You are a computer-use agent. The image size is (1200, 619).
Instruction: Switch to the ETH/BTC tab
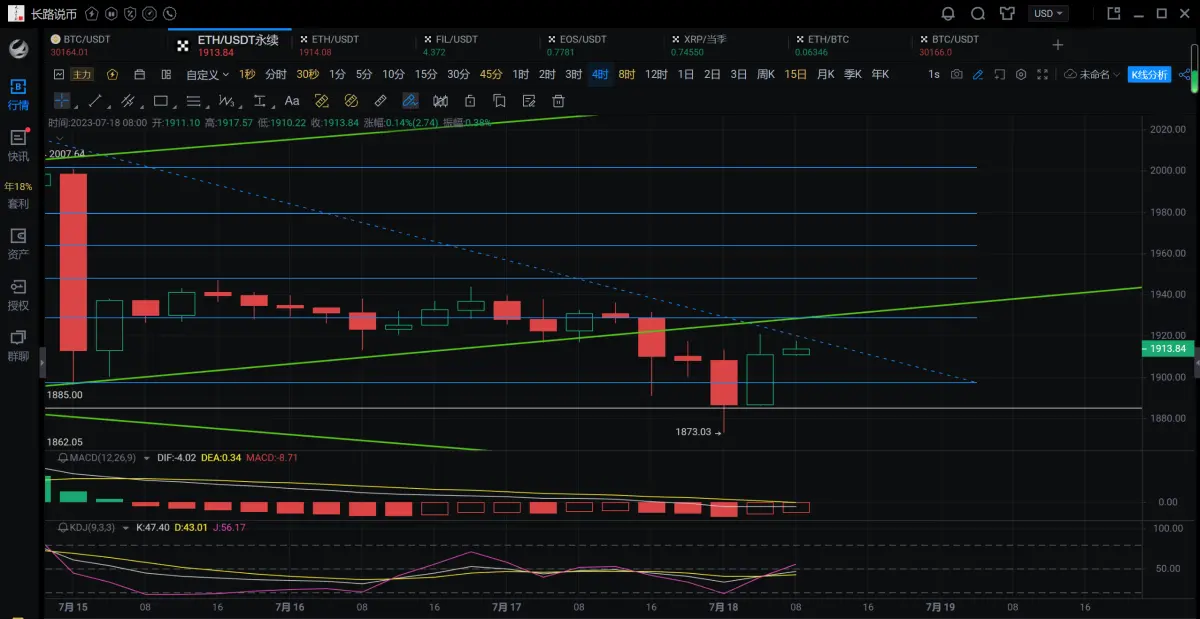pos(828,39)
